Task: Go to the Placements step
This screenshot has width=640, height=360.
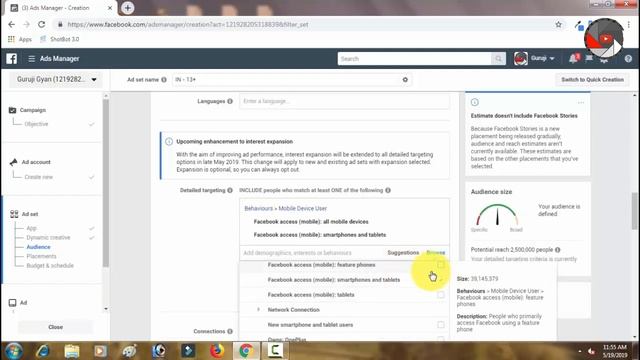Action: pos(41,256)
